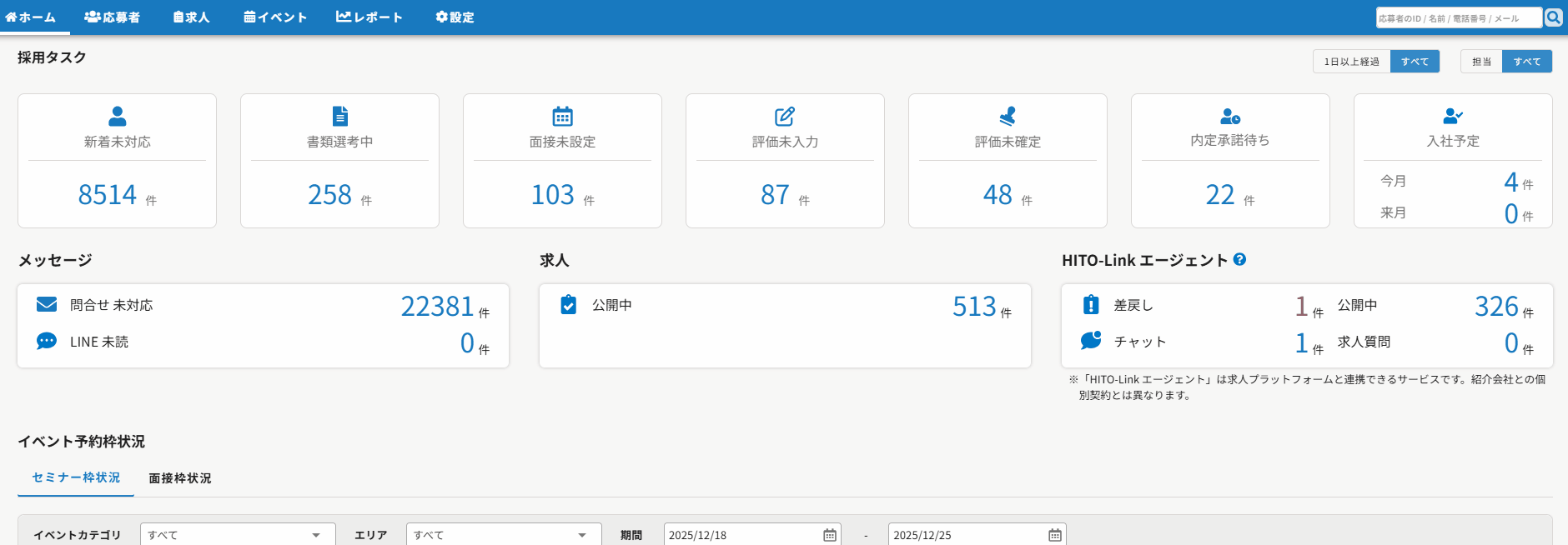Click the 面接未設定 calendar icon
Screen dimensions: 1568x545
(x=563, y=116)
